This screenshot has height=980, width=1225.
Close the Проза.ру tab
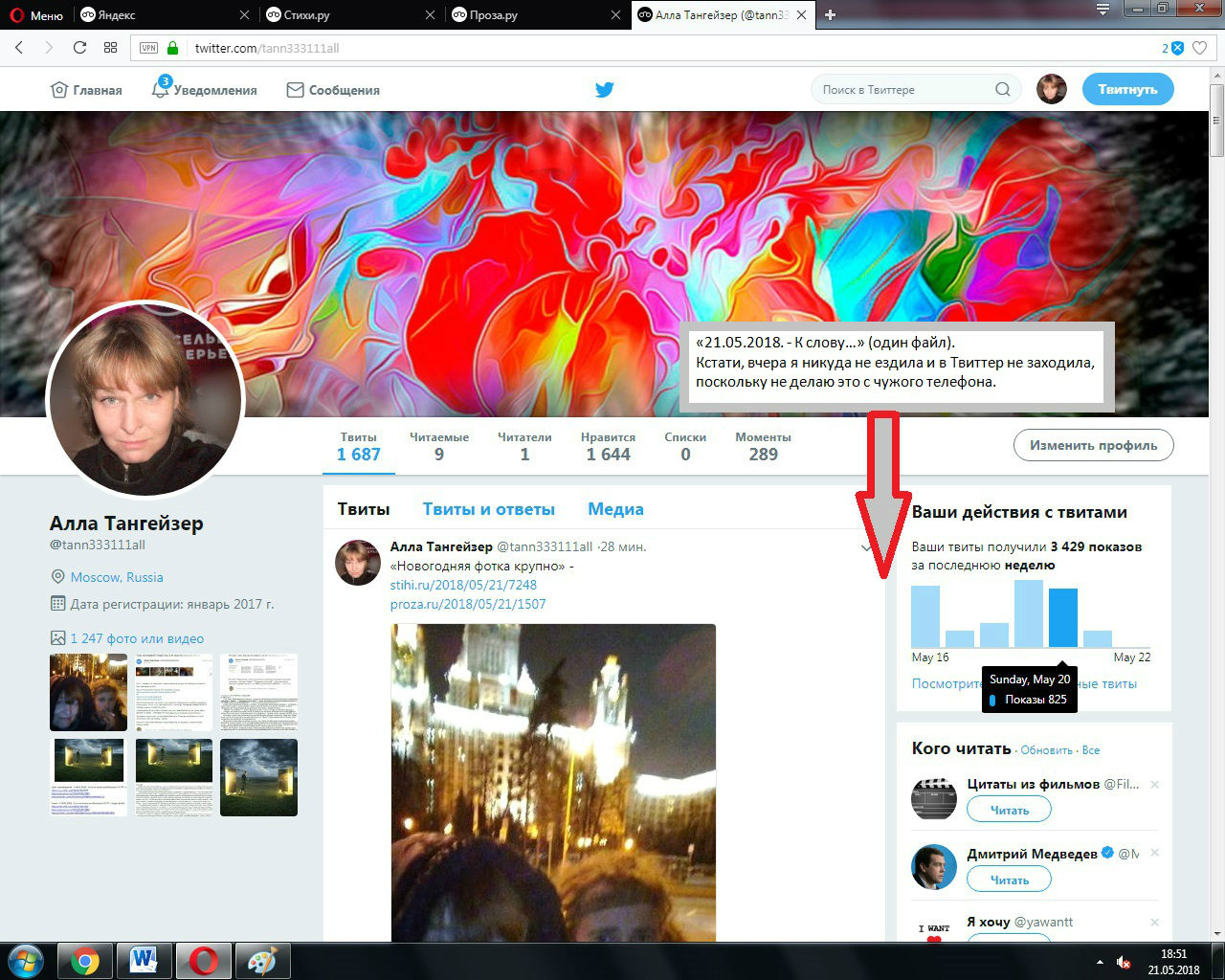coord(615,15)
